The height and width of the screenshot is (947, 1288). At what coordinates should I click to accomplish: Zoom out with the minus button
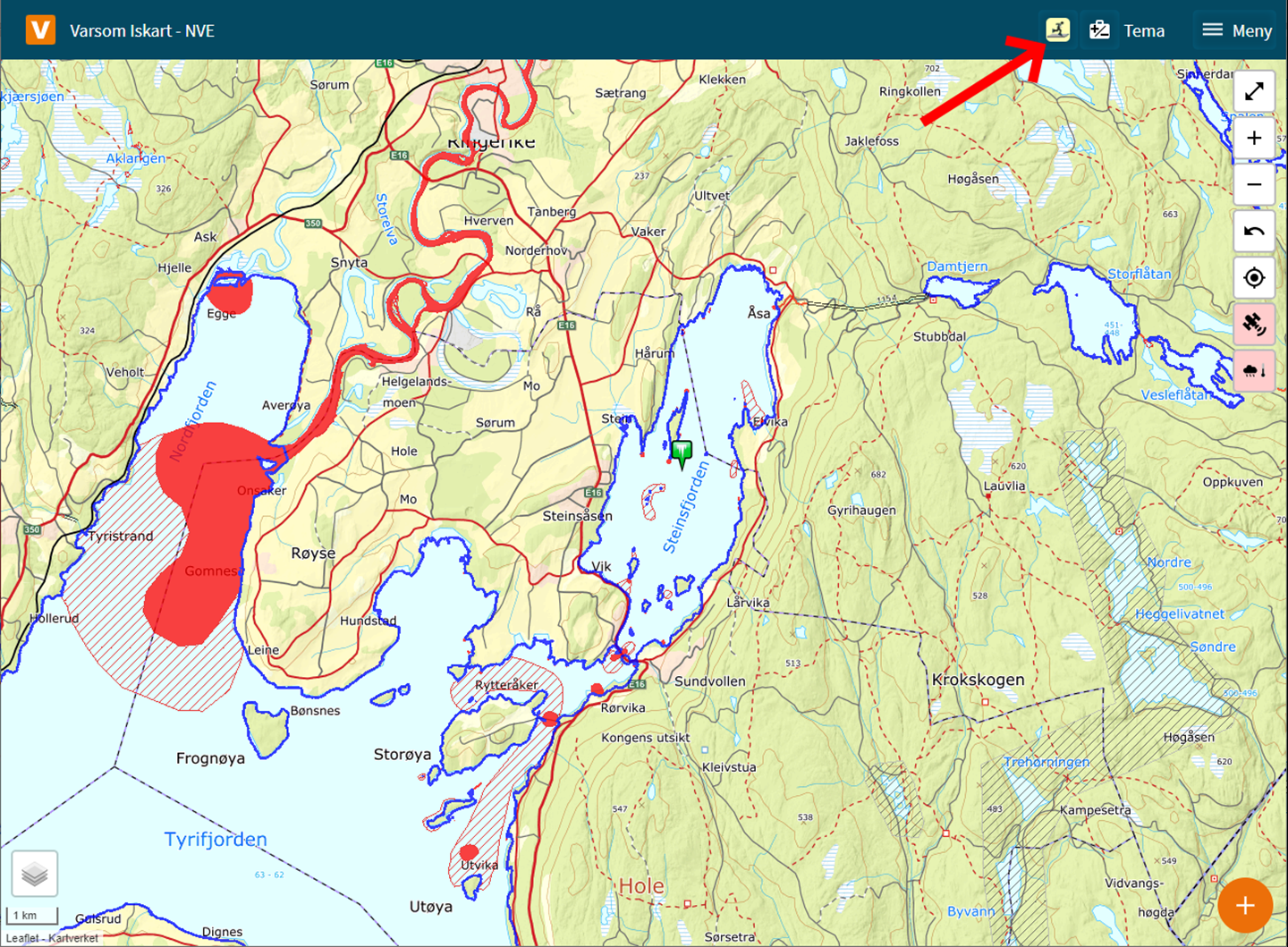1254,185
